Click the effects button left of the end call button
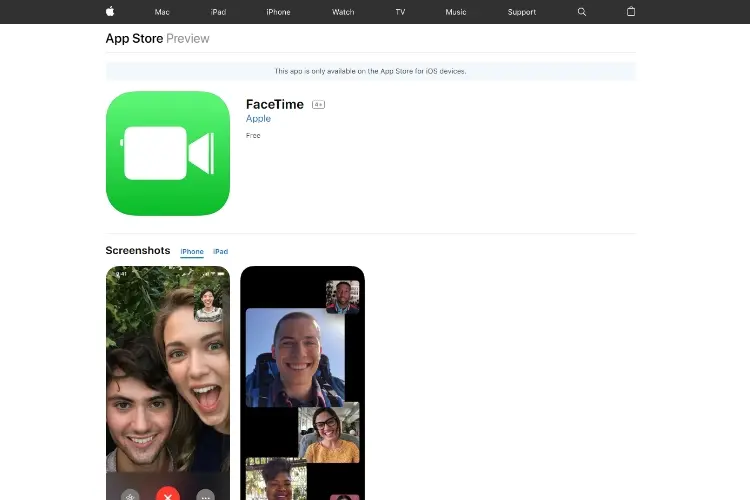Image resolution: width=750 pixels, height=500 pixels. pyautogui.click(x=130, y=496)
